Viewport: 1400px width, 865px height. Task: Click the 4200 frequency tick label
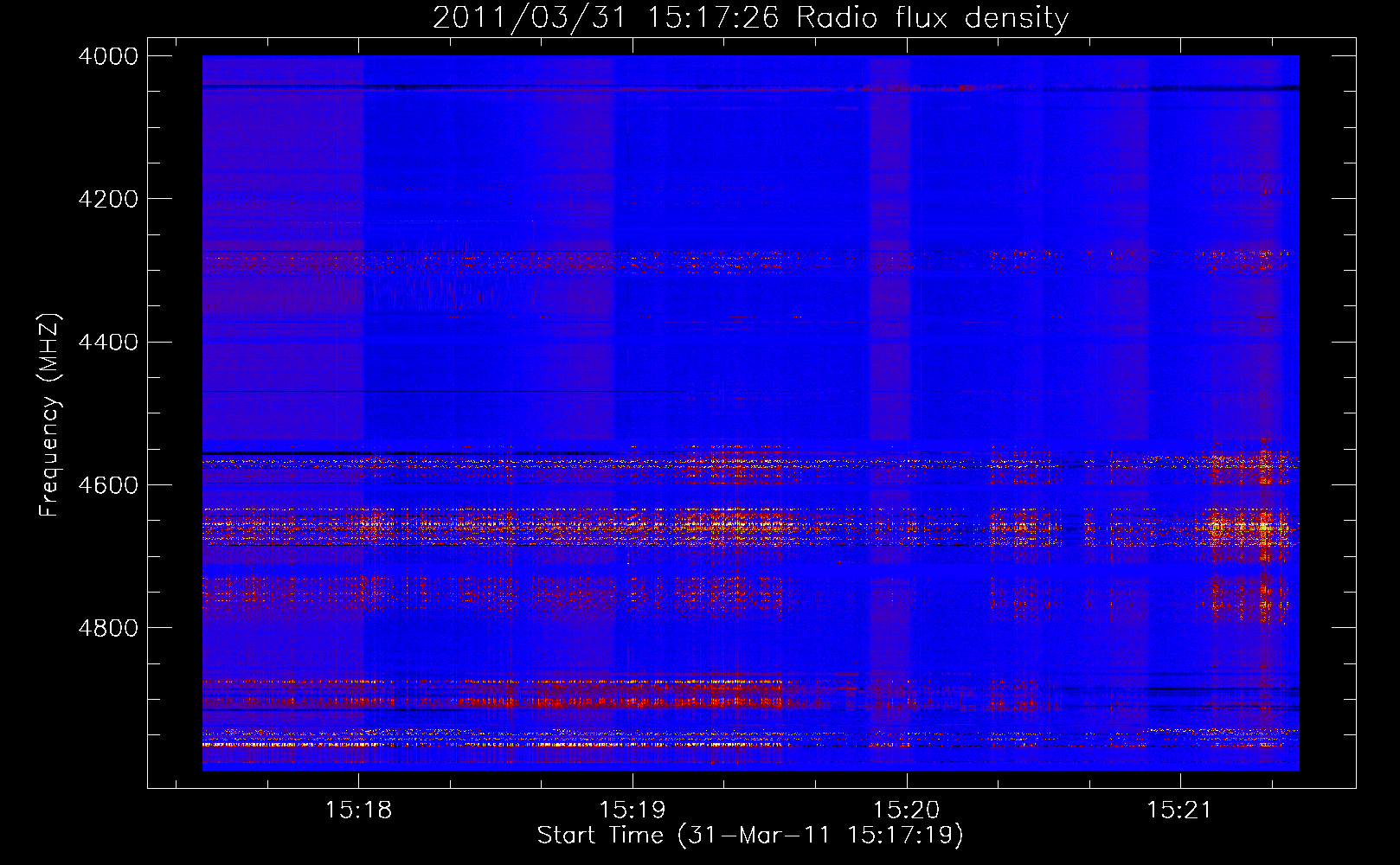point(108,199)
